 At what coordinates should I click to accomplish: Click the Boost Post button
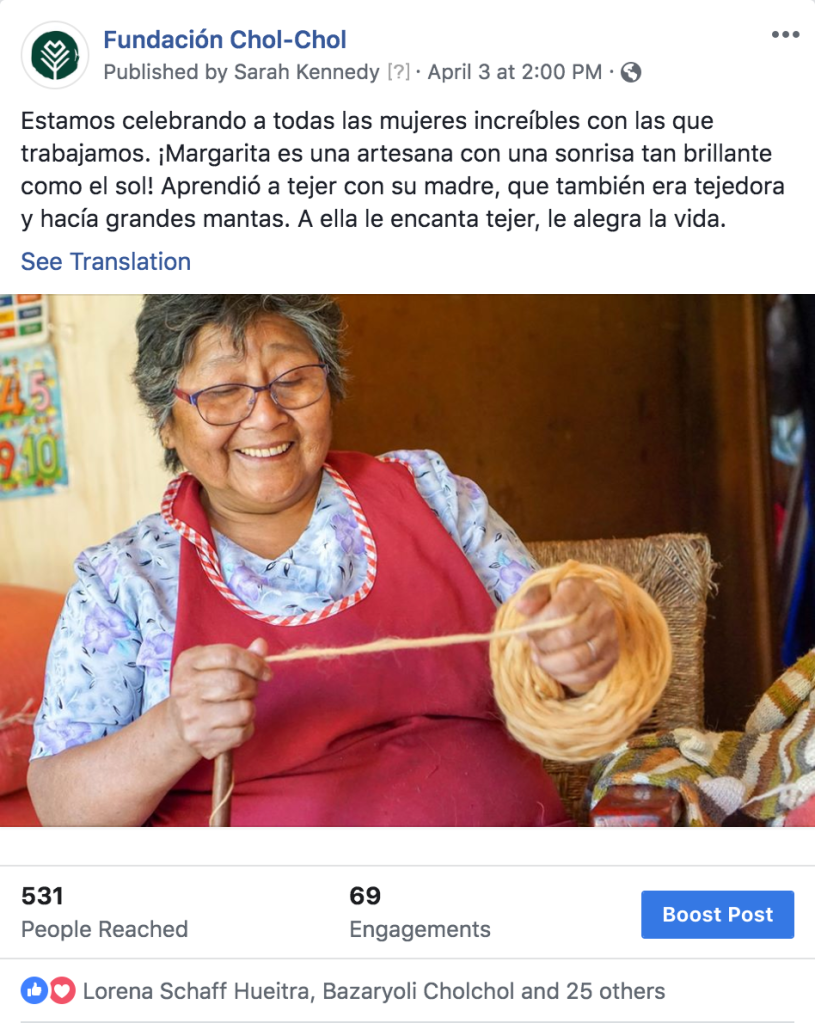pos(717,914)
